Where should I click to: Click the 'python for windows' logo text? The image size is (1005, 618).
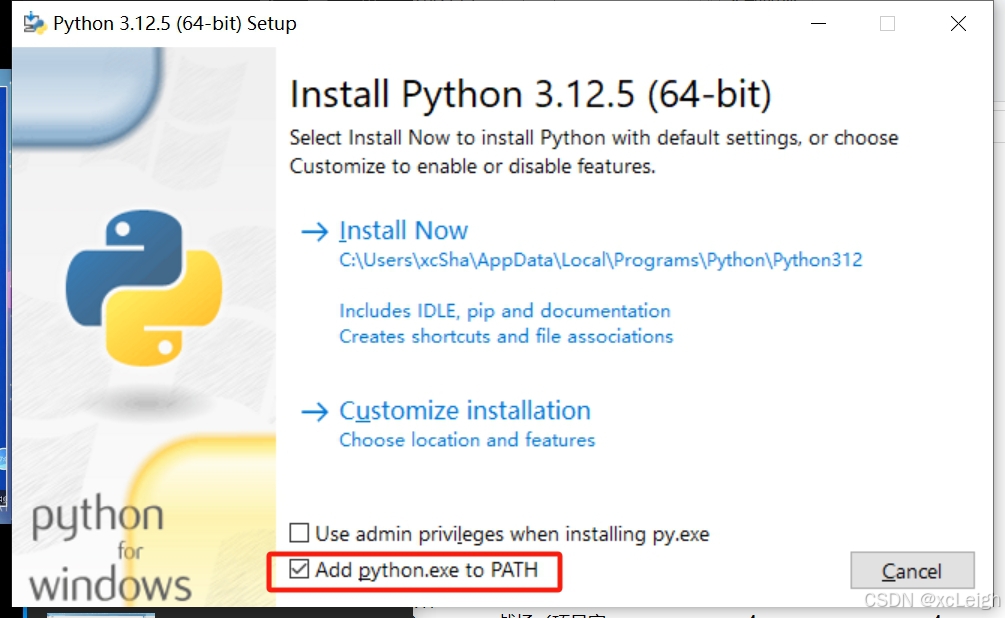click(x=110, y=549)
